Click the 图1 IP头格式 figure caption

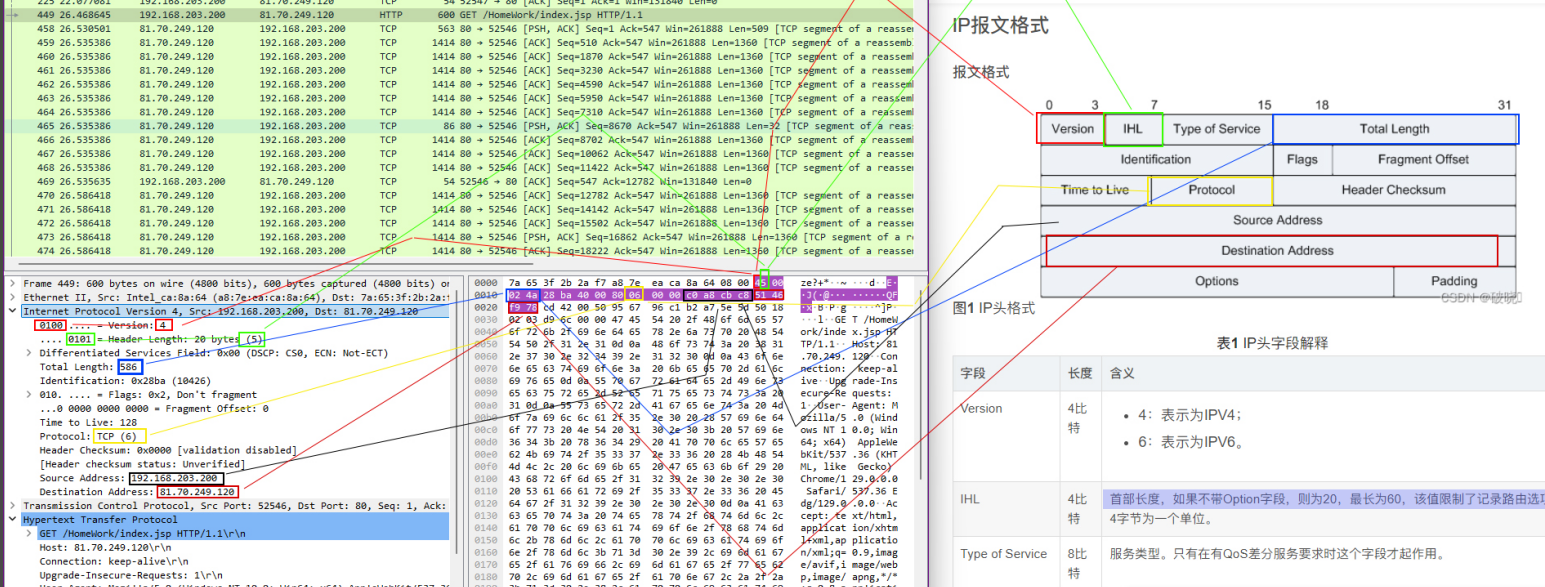pos(993,308)
